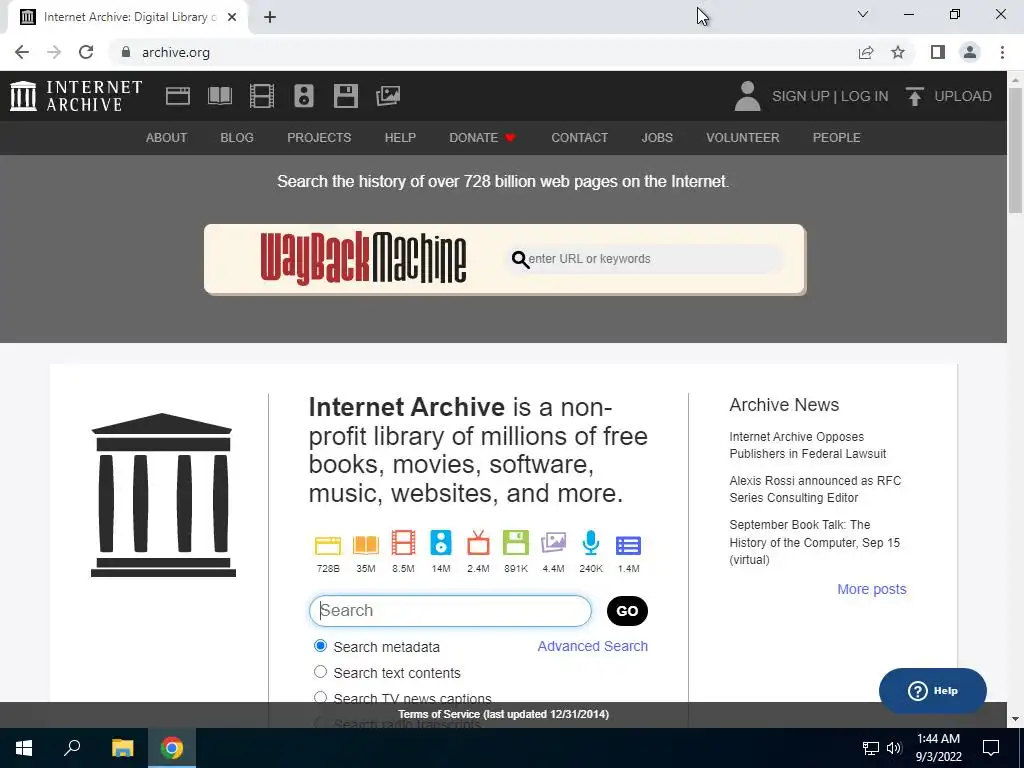Open the Software floppy icon in top navigation
The height and width of the screenshot is (768, 1024).
(x=345, y=96)
